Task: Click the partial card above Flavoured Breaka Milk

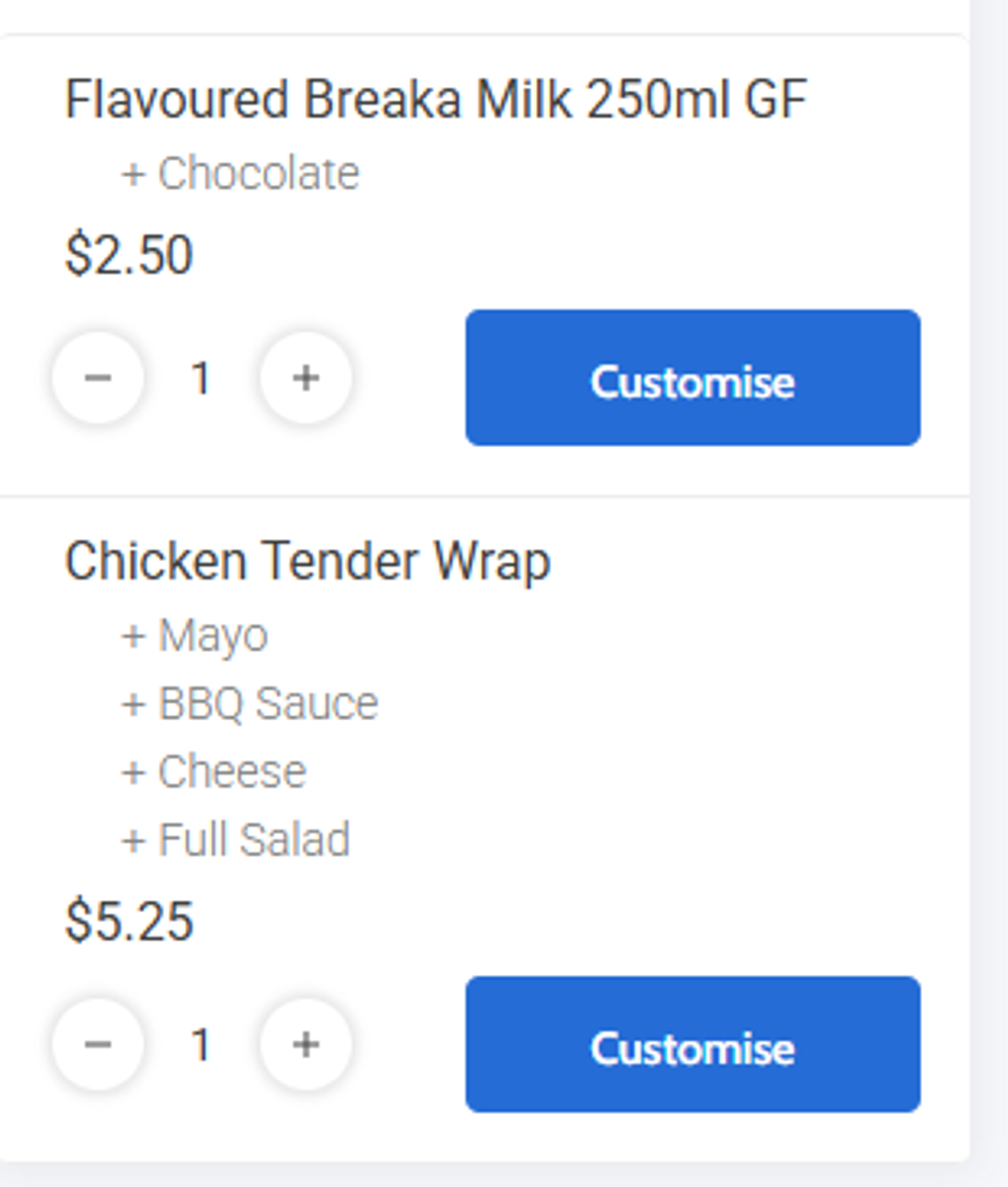Action: [483, 15]
